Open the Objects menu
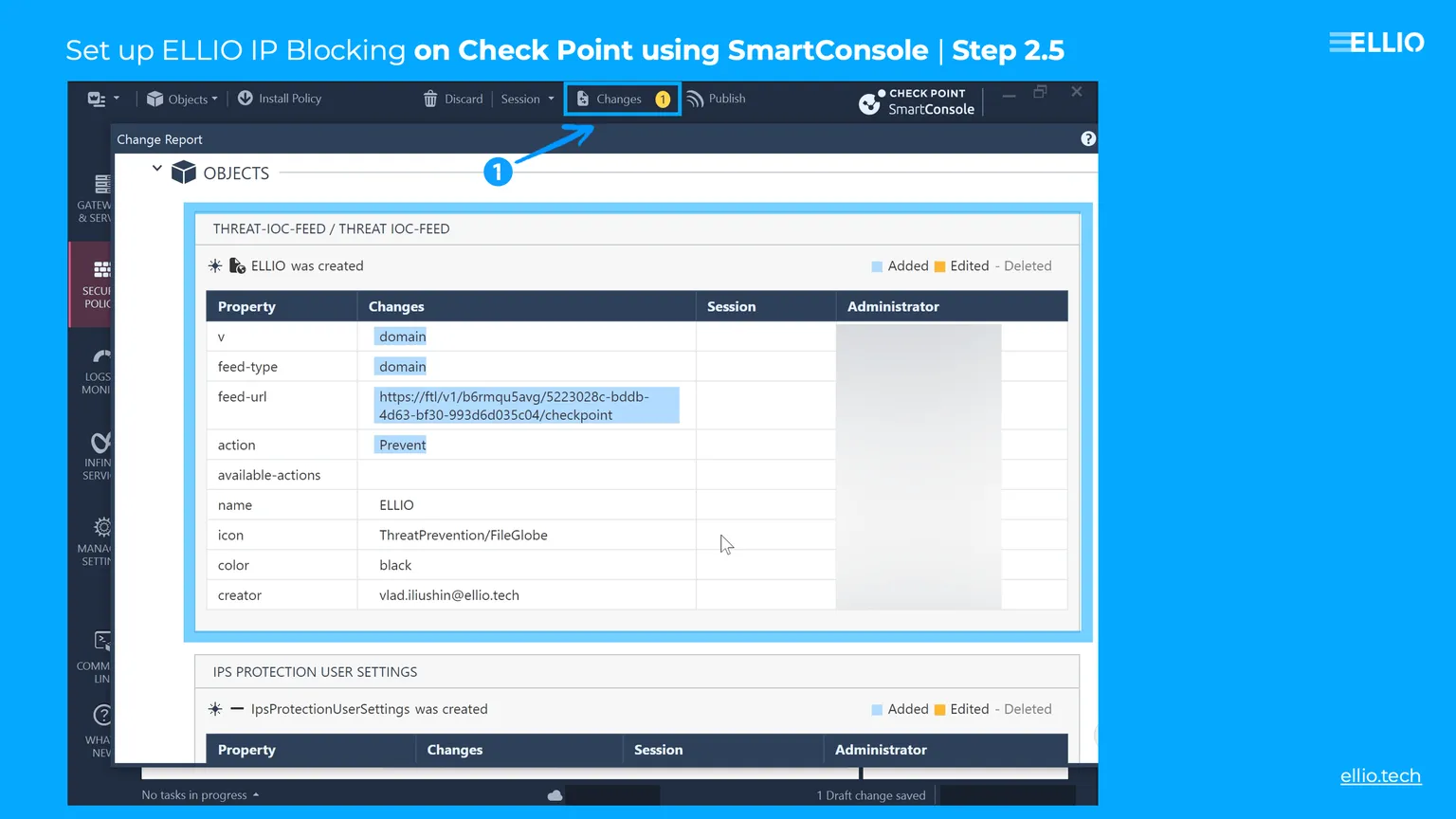 (x=182, y=99)
